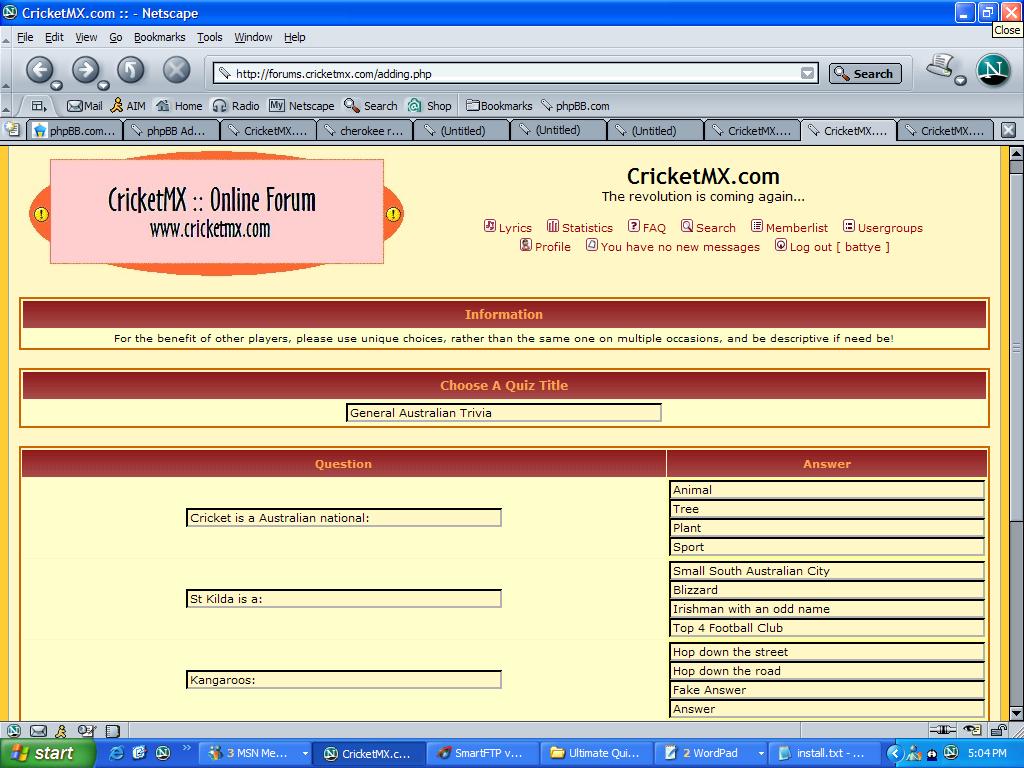Click the 'St Kilda is a:' question field
Viewport: 1024px width, 768px height.
click(x=344, y=599)
